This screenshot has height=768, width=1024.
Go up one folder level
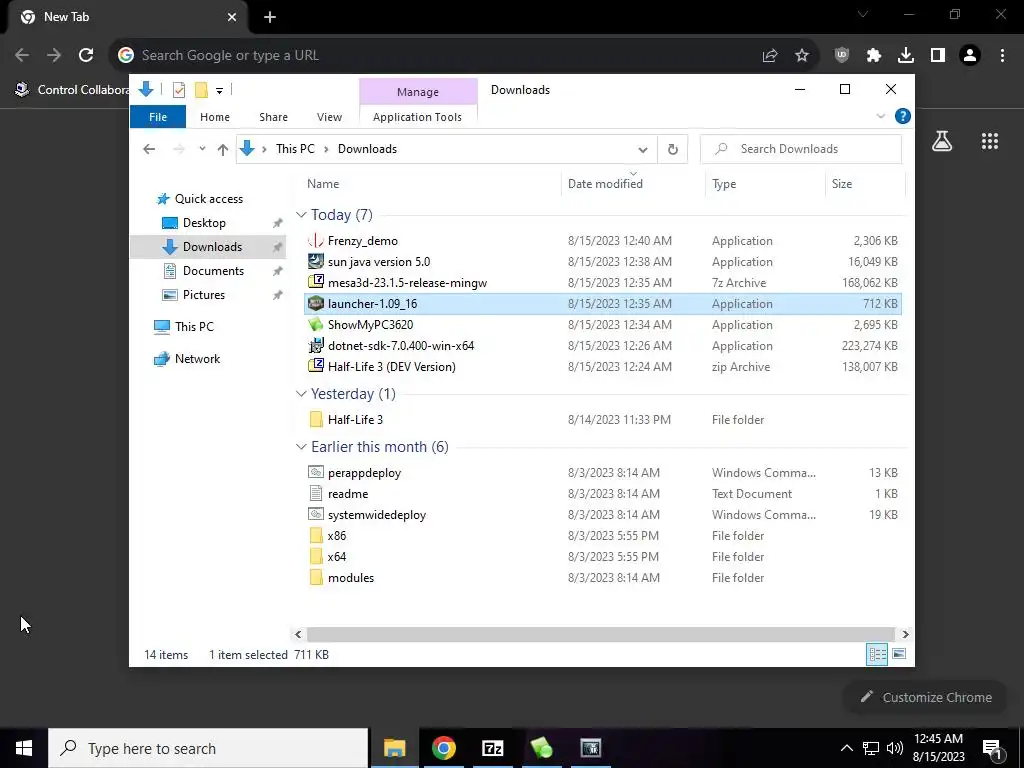(x=223, y=149)
